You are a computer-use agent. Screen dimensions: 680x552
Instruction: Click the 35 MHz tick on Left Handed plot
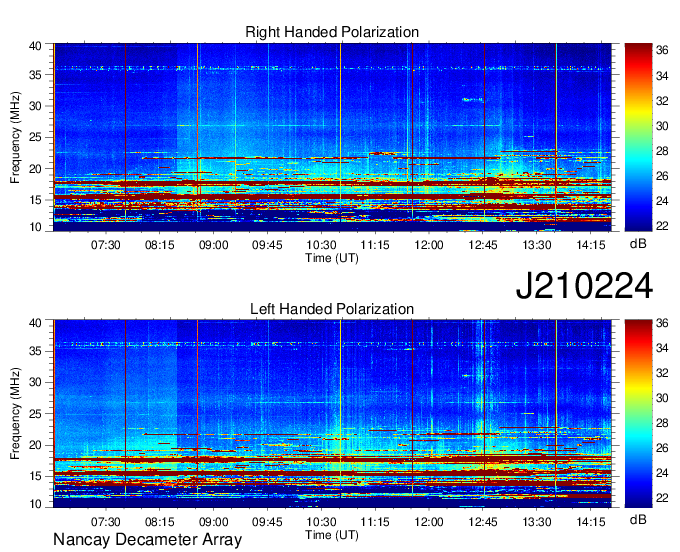tap(35, 351)
